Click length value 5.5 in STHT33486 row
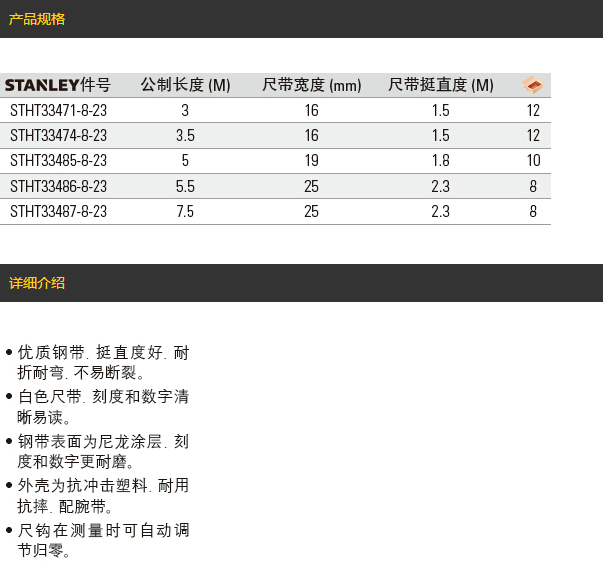The image size is (603, 582). pyautogui.click(x=185, y=186)
